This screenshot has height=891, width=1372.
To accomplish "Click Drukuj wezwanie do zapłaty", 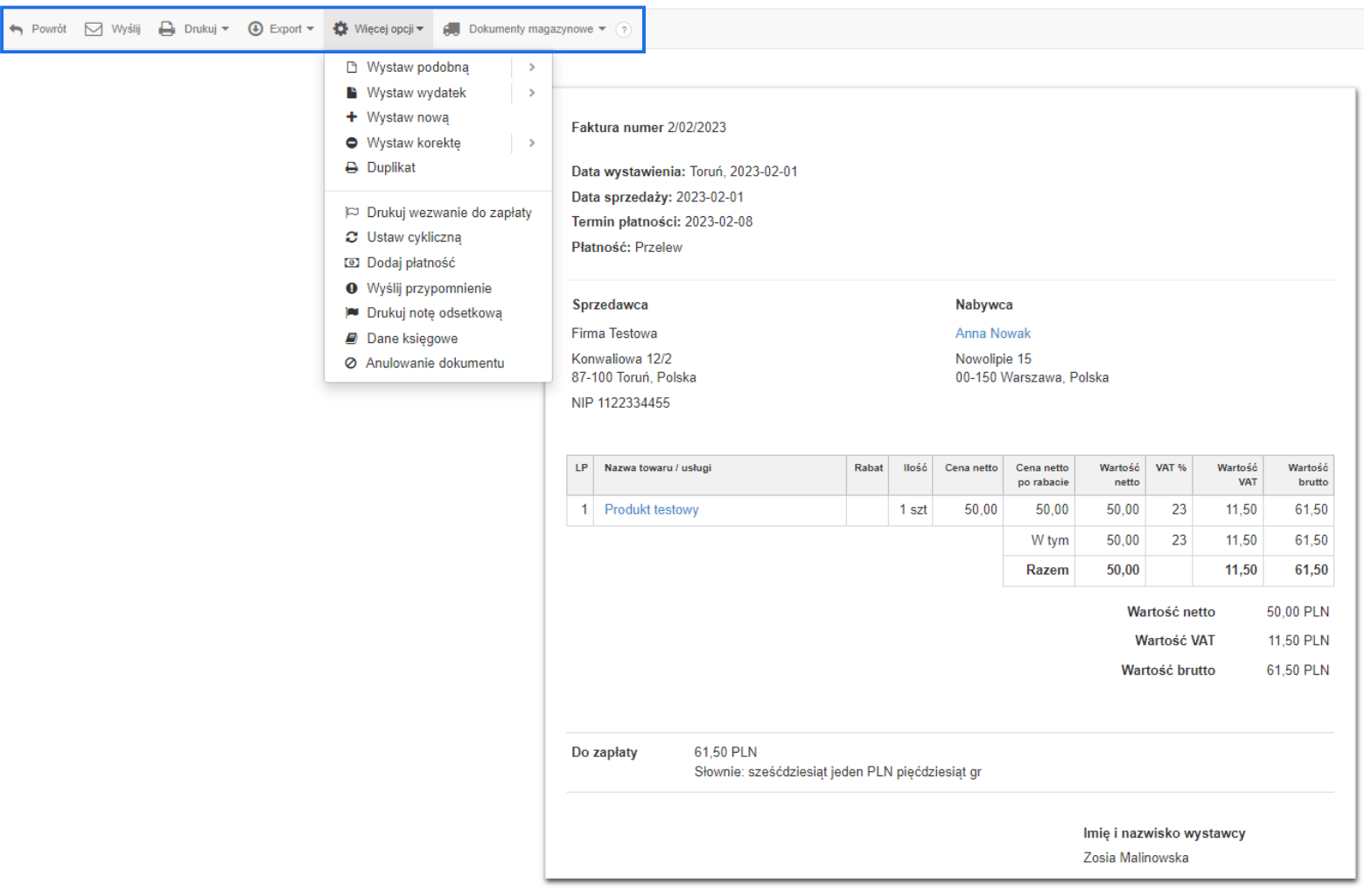I will coord(449,213).
